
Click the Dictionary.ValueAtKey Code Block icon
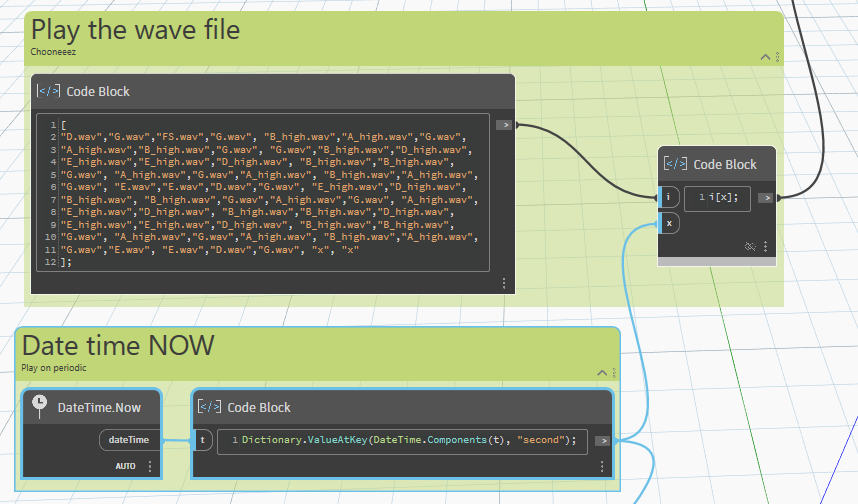(x=209, y=407)
